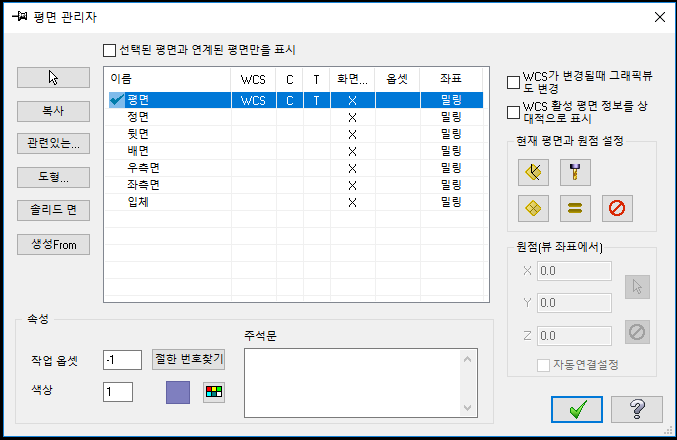Select the 입체 plane row

tap(296, 202)
